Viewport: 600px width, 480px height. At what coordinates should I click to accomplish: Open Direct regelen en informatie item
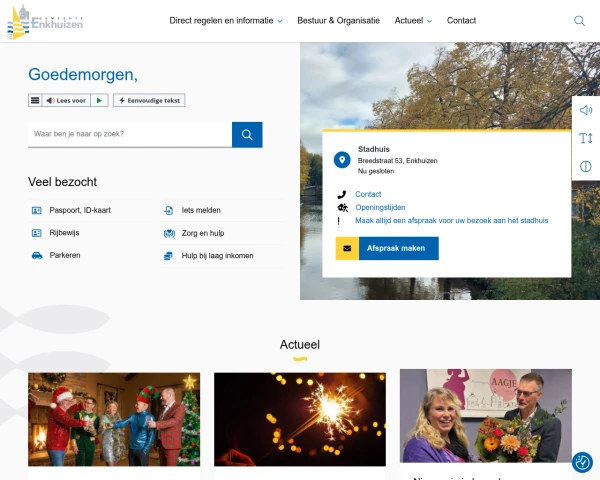221,21
